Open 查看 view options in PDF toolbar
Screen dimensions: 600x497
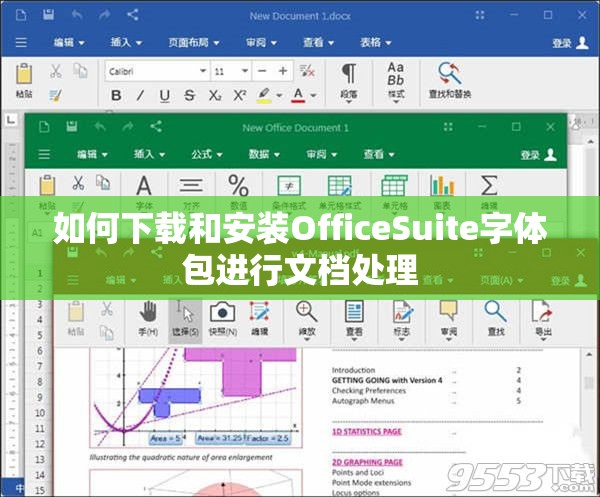(x=354, y=321)
